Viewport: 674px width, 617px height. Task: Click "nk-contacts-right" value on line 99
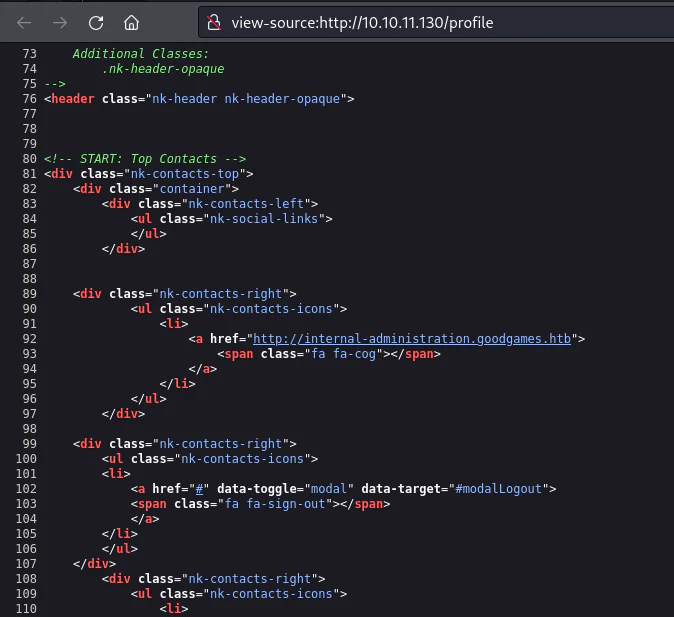pos(221,444)
